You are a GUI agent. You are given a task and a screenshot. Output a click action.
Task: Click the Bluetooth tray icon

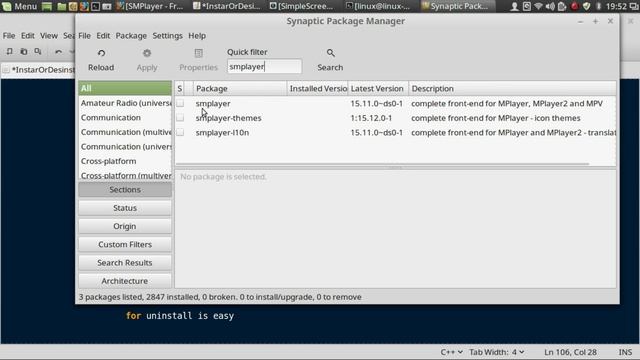pyautogui.click(x=598, y=6)
